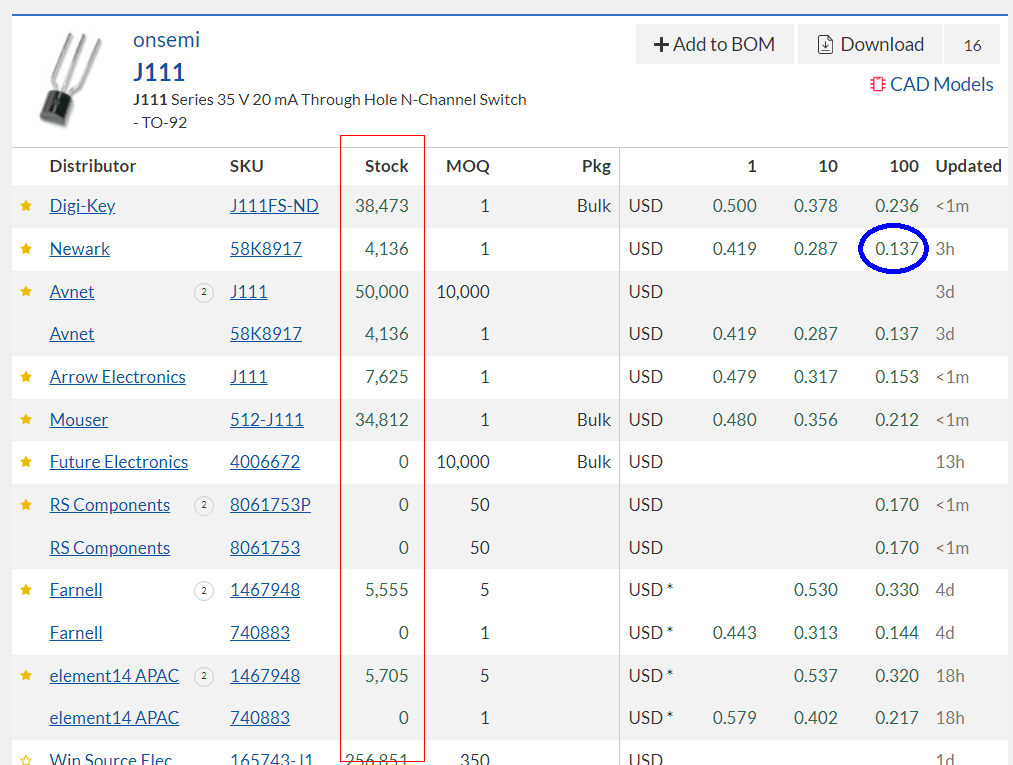The image size is (1013, 765).
Task: Open the Avnet link in the 58K8917 row
Action: coord(72,334)
